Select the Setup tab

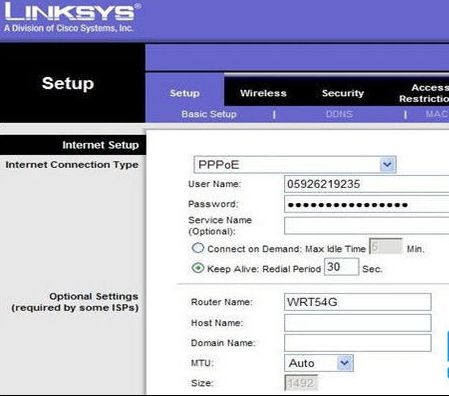coord(185,93)
